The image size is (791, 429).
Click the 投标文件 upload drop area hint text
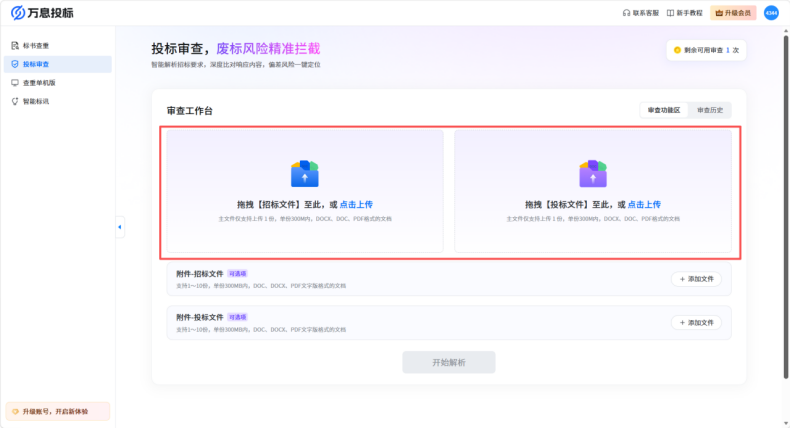pos(593,219)
